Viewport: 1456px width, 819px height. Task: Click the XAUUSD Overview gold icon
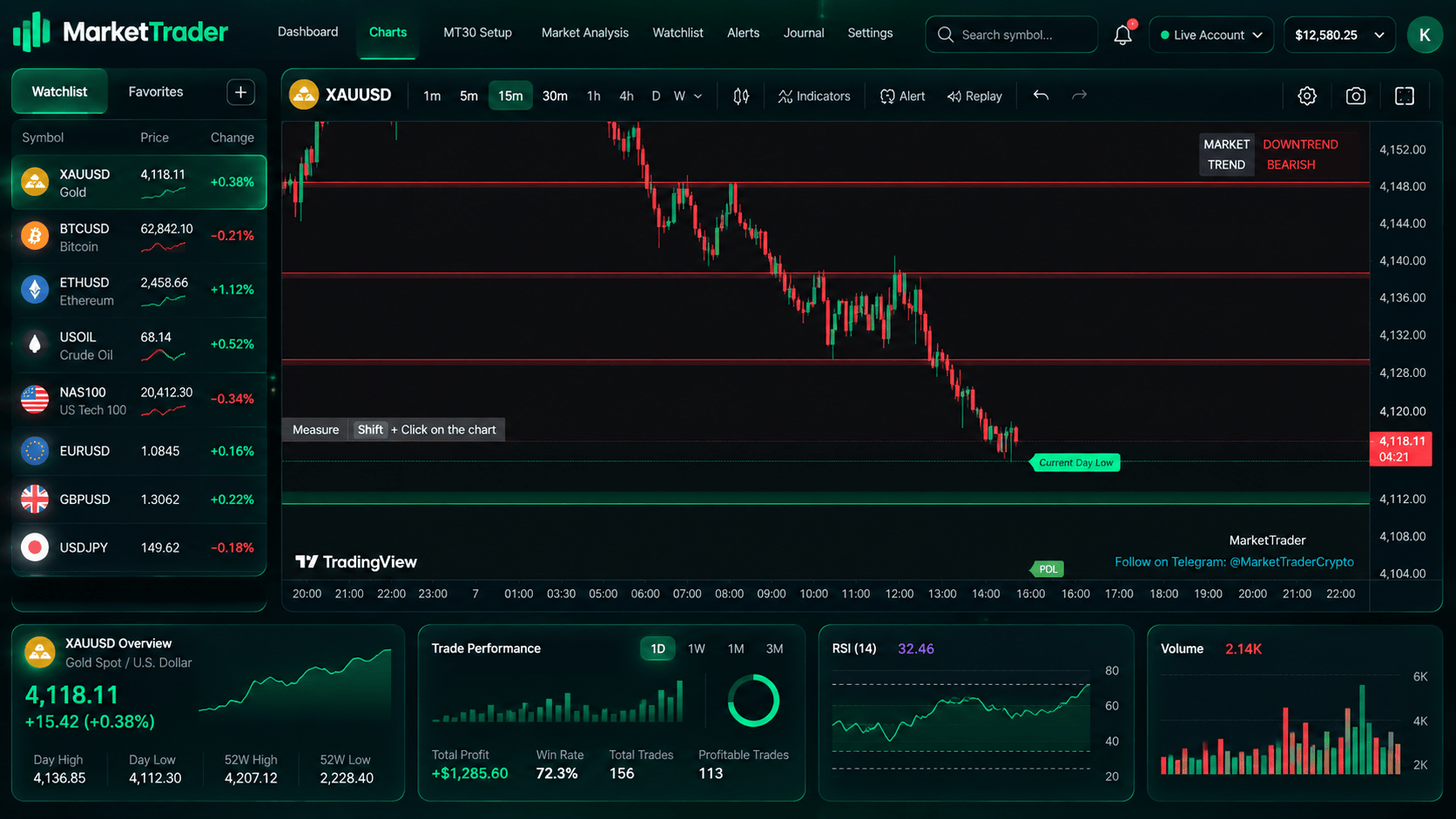pos(39,652)
